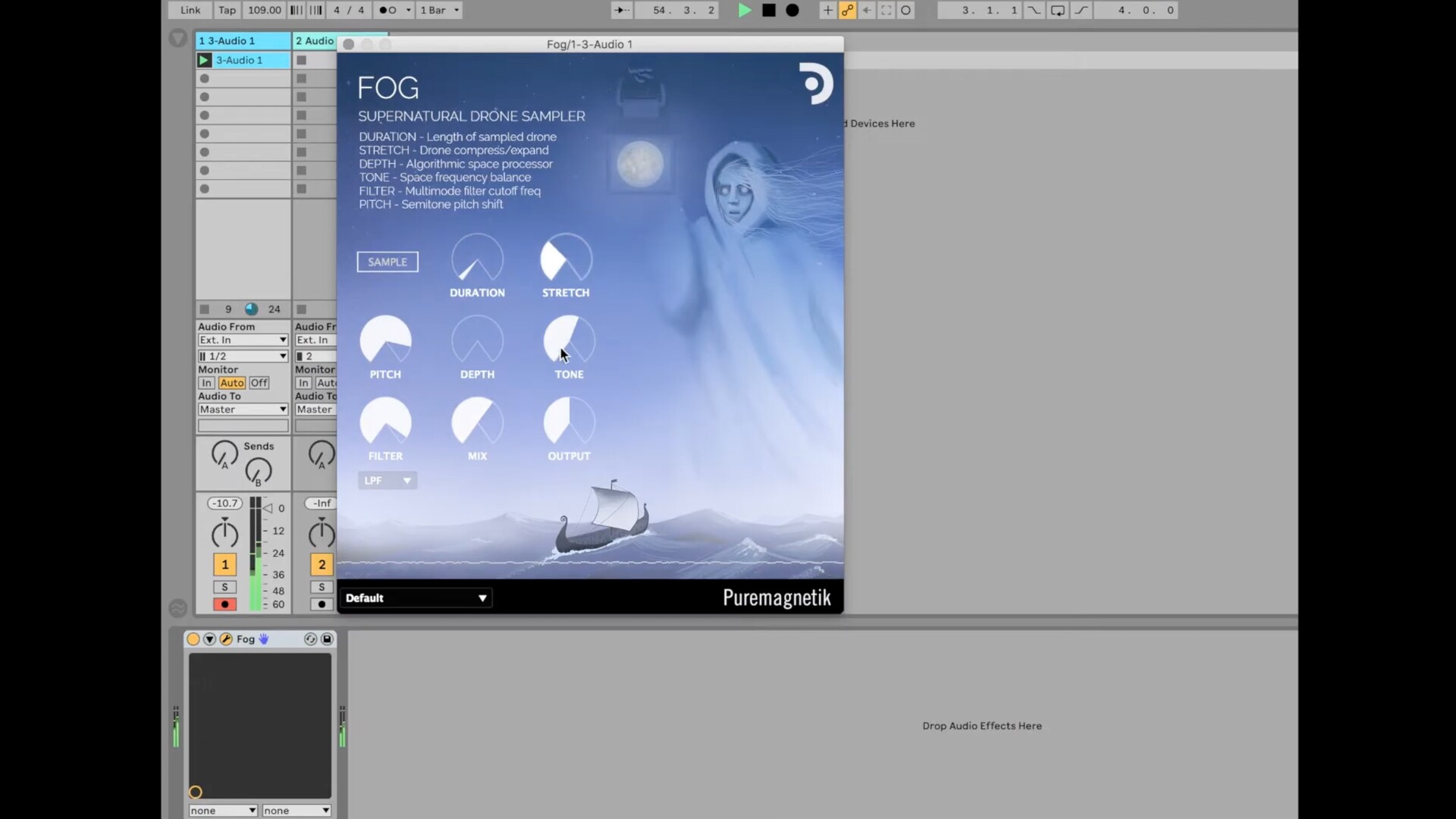Click the Fog device hot-swap icon
The image size is (1456, 819).
(310, 639)
